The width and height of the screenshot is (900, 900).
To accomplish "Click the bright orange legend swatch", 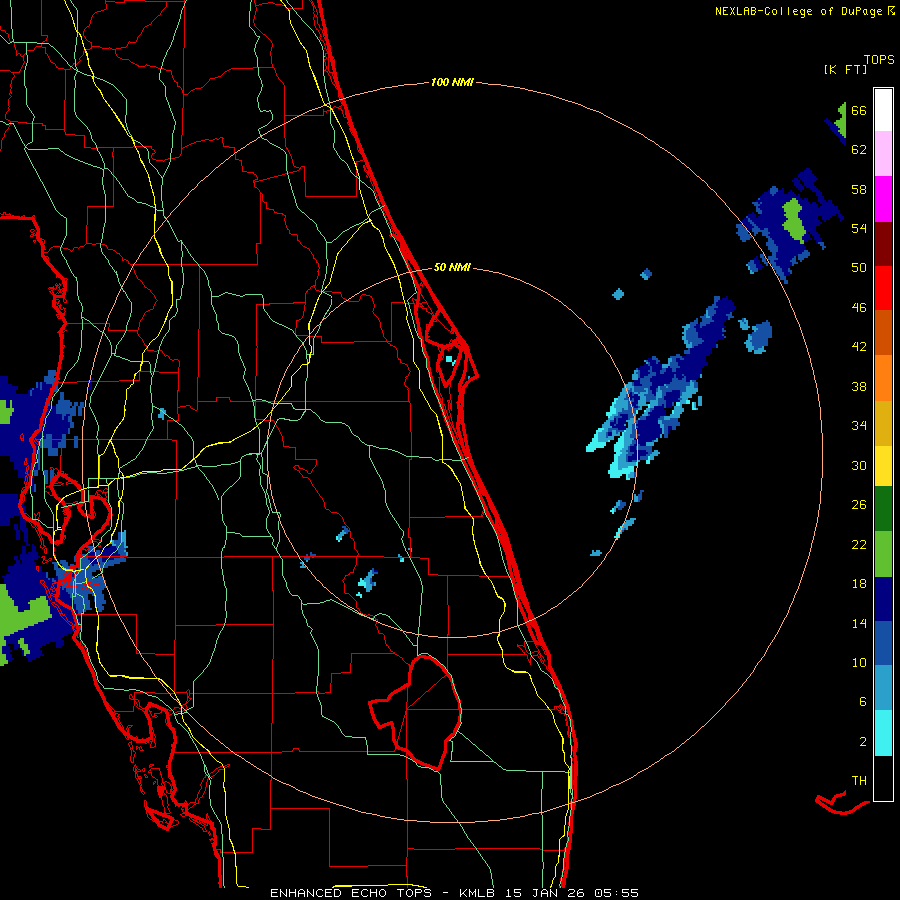I will click(883, 378).
